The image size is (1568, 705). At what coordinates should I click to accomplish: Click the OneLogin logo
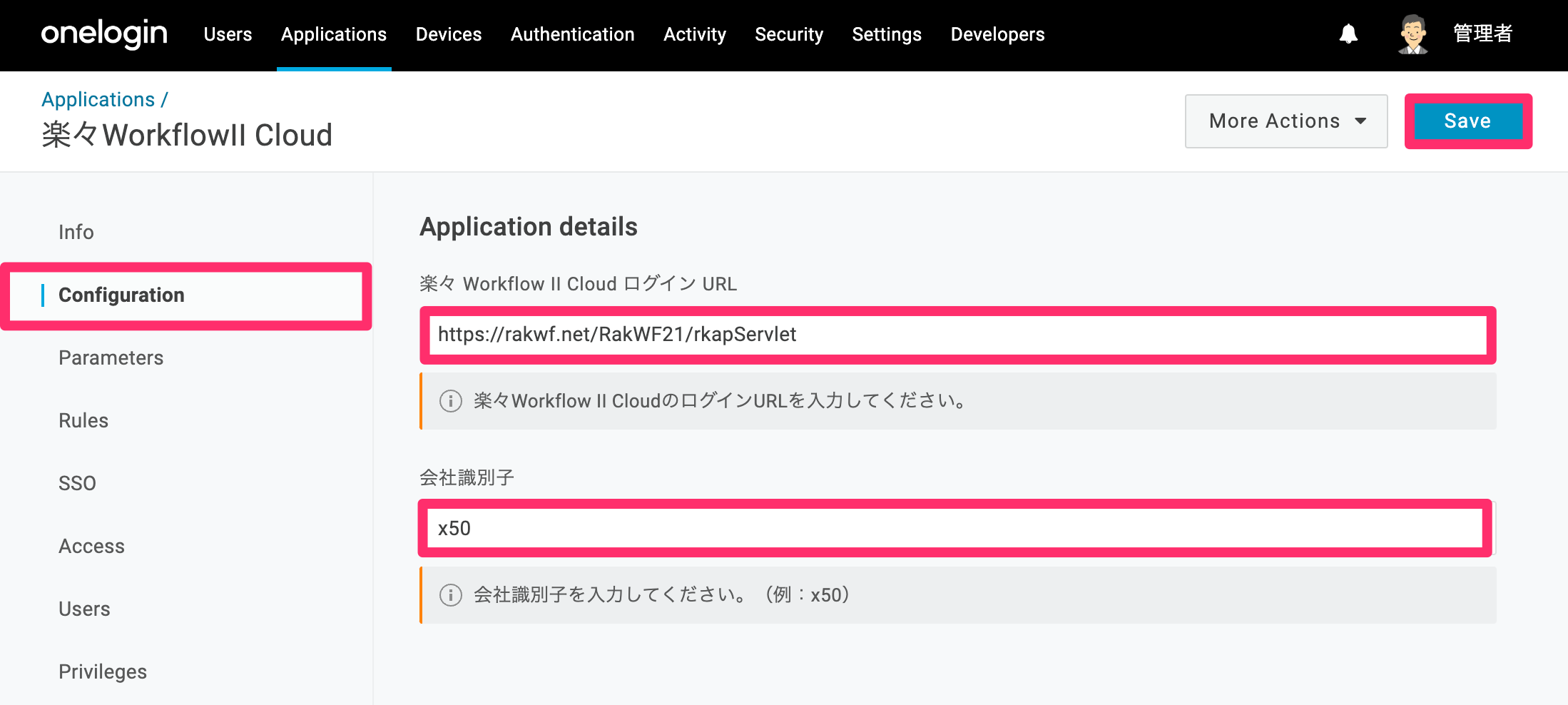tap(104, 34)
